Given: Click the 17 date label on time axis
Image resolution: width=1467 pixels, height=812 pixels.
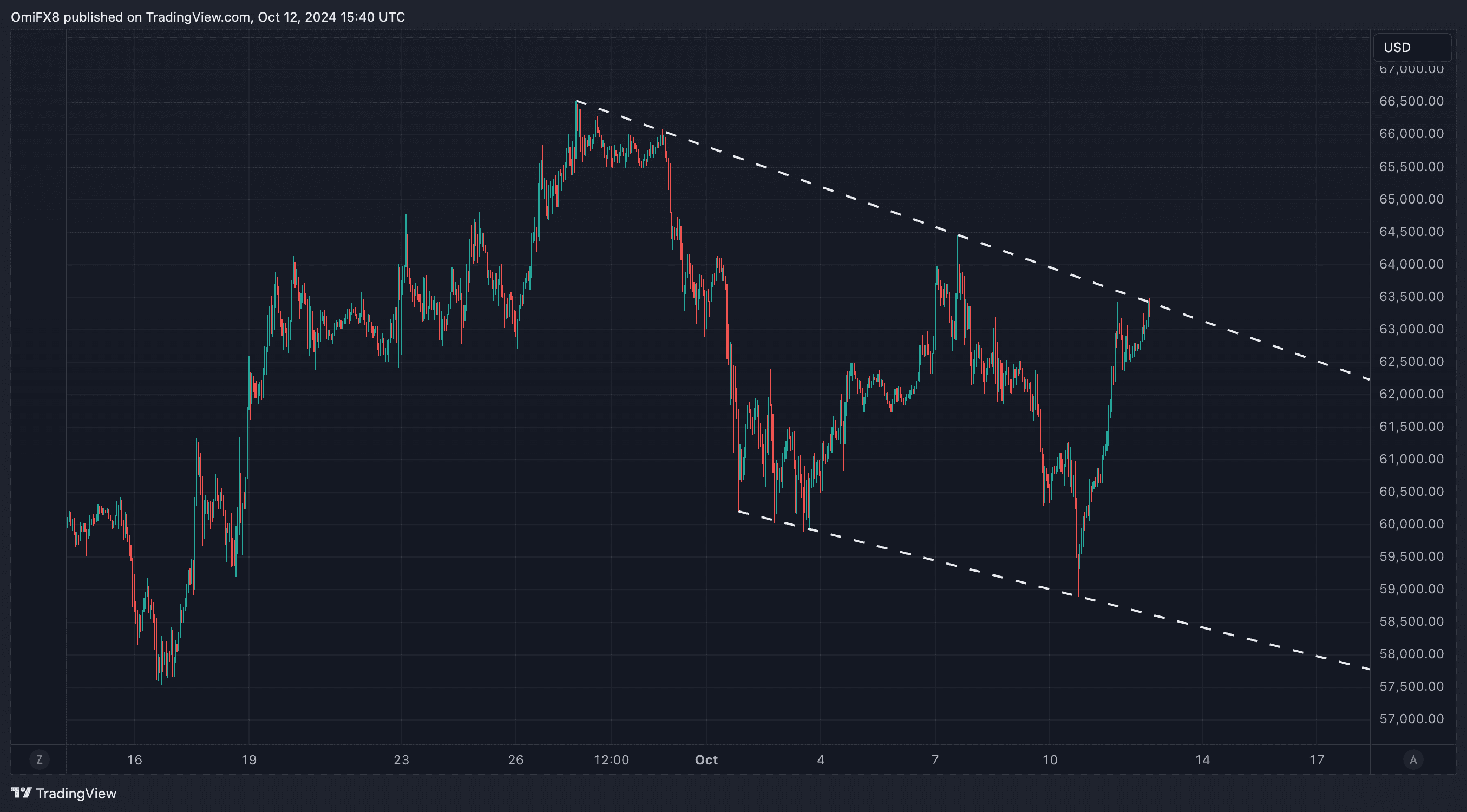Looking at the screenshot, I should [x=1317, y=759].
